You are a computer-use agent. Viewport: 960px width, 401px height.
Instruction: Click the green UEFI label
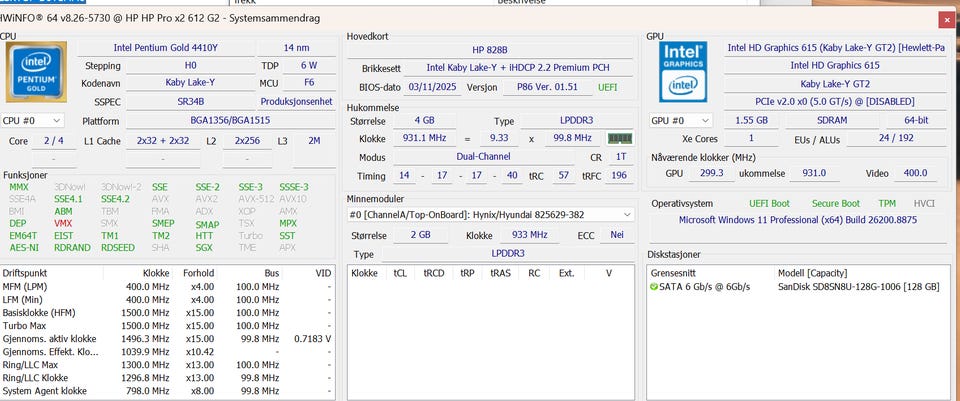pyautogui.click(x=608, y=87)
